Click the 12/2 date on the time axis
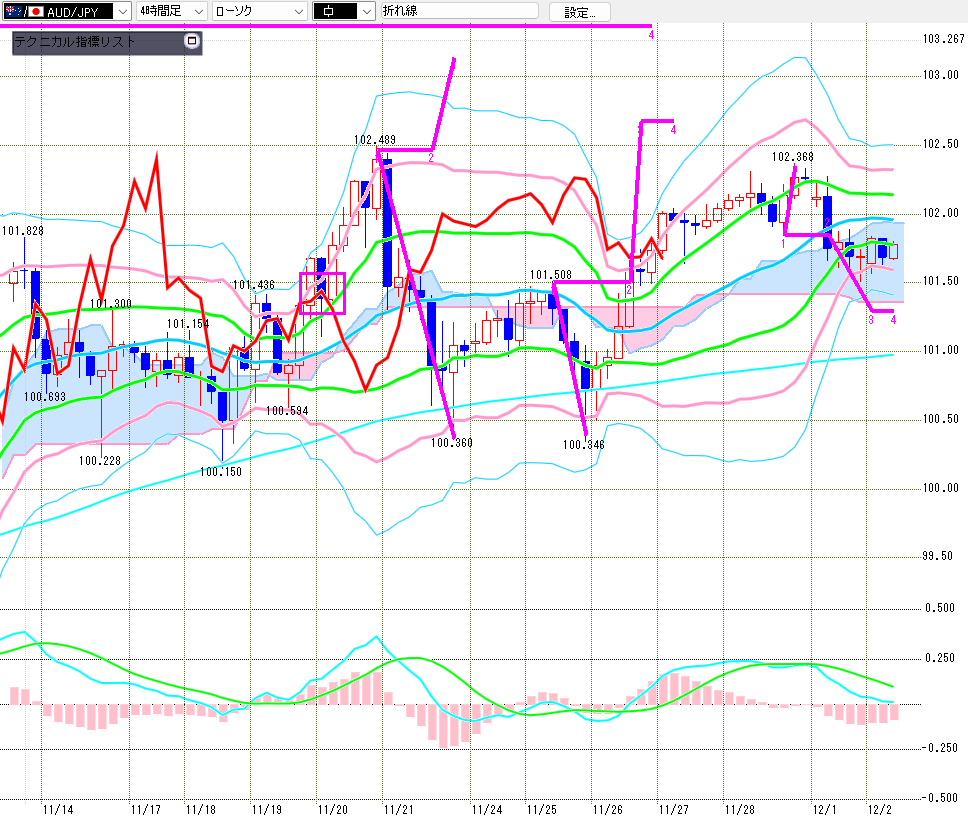The width and height of the screenshot is (968, 818). [881, 808]
